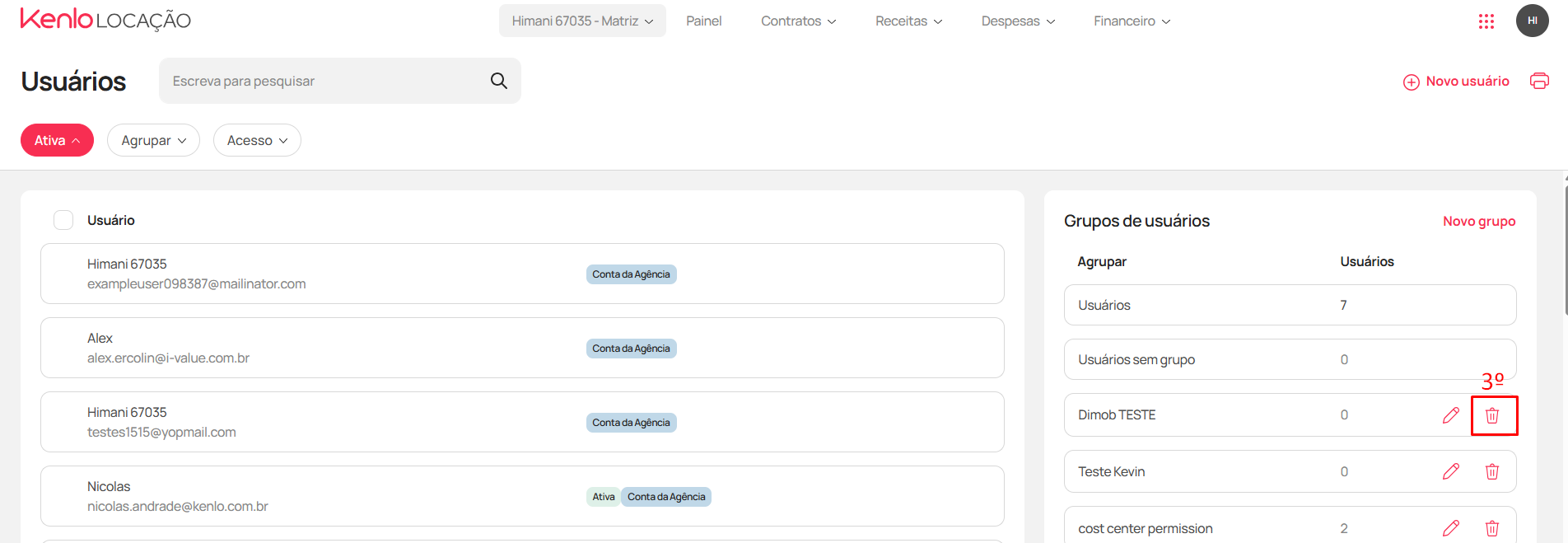Expand the Despesas menu
This screenshot has height=543, width=1568.
[1018, 21]
